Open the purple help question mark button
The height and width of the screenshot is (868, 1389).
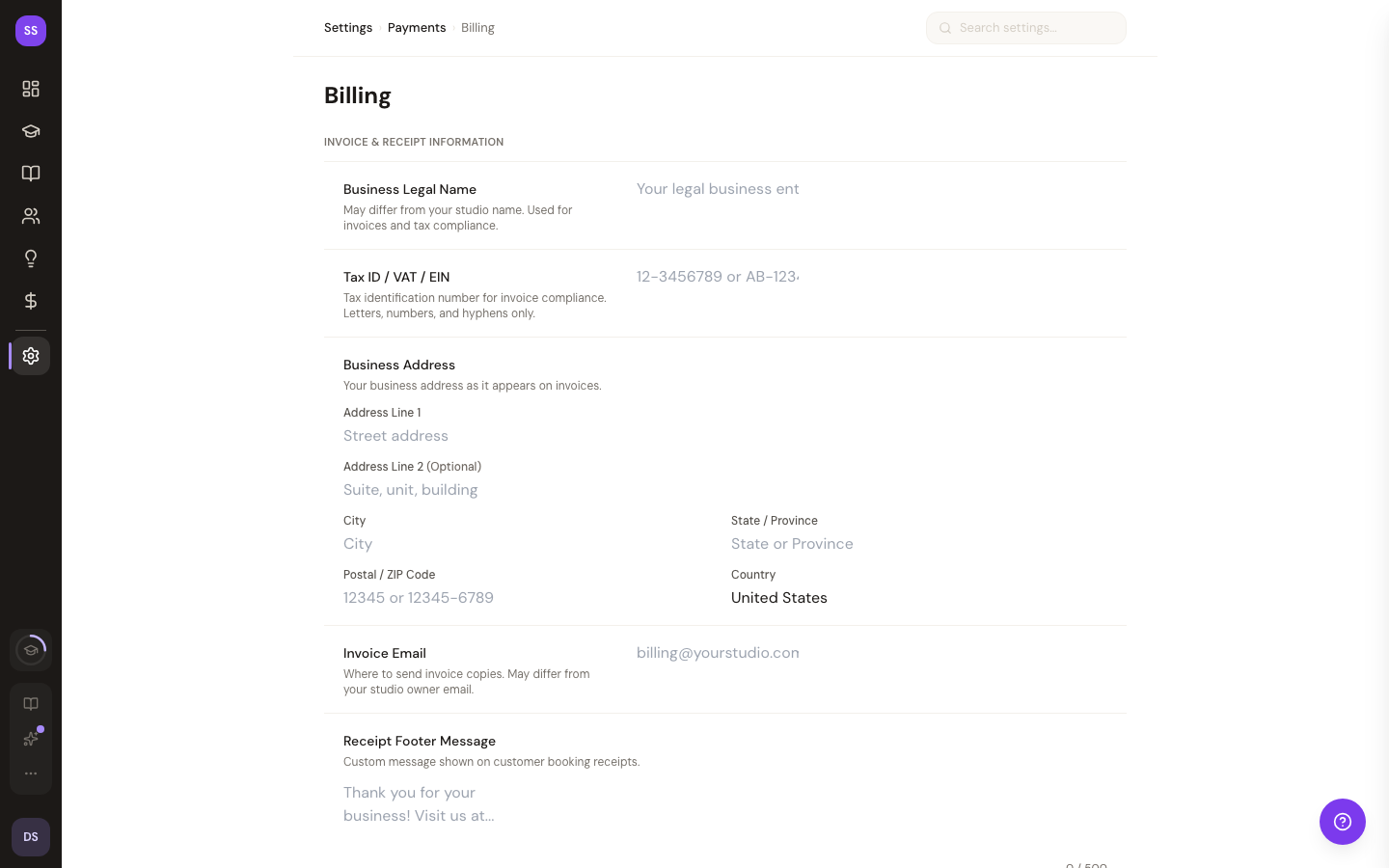click(1342, 822)
